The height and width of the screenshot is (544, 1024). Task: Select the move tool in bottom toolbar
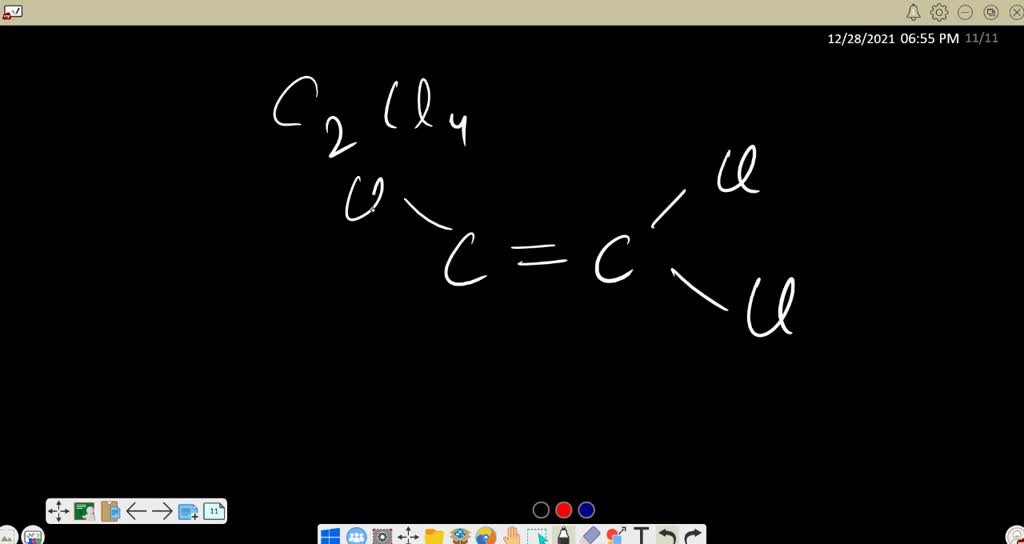(x=408, y=536)
